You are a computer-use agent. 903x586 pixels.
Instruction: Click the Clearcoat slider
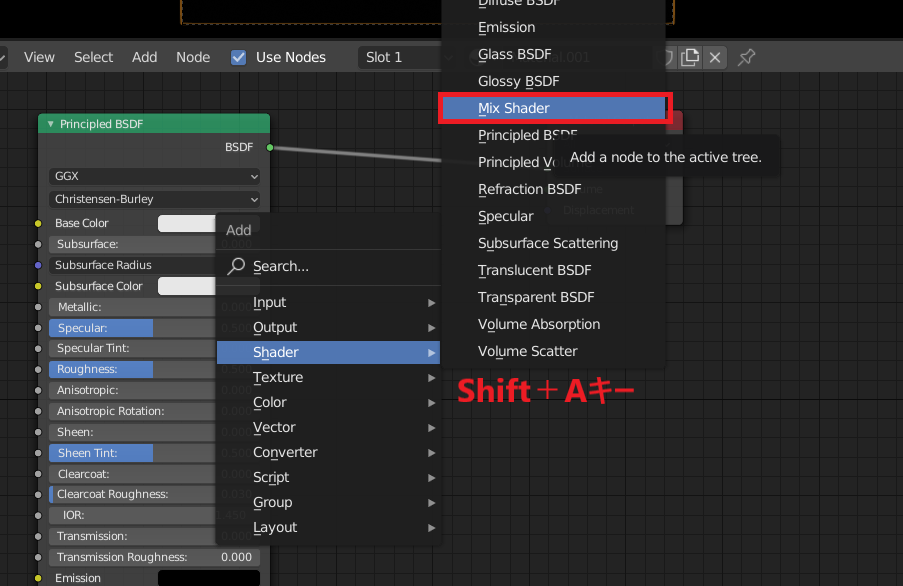pos(132,474)
